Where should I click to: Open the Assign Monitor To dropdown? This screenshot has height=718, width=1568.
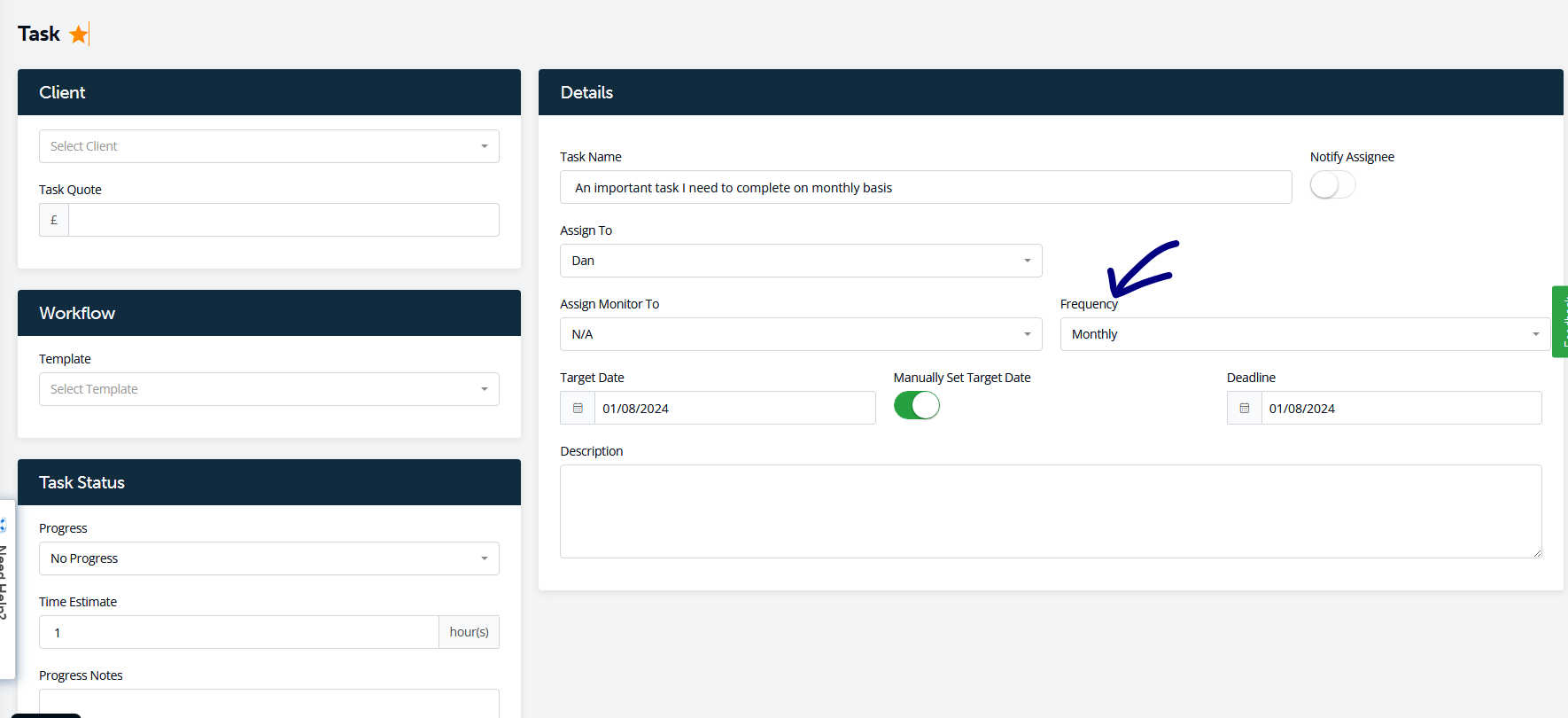click(800, 334)
